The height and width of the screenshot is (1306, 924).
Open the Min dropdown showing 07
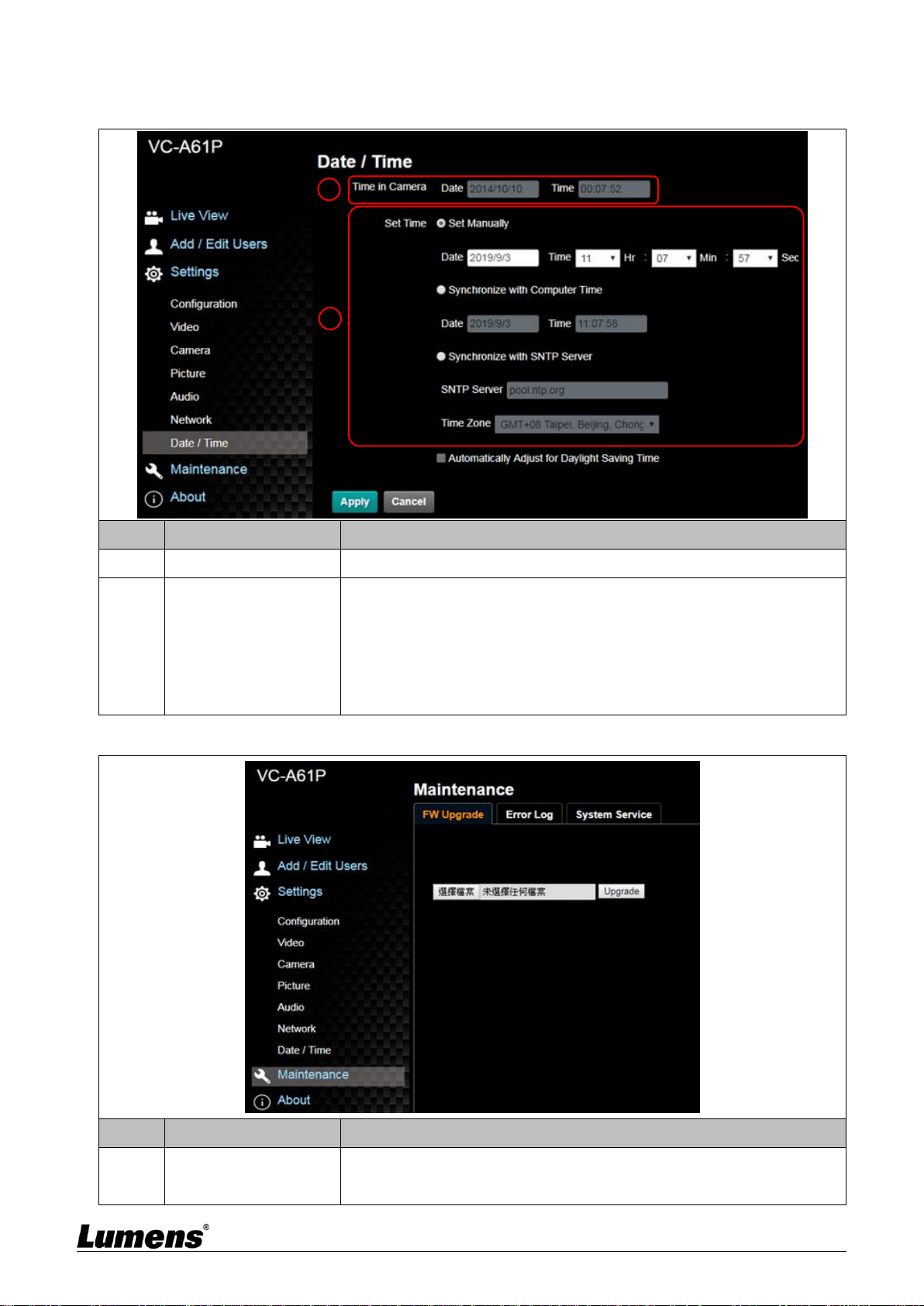click(x=674, y=258)
